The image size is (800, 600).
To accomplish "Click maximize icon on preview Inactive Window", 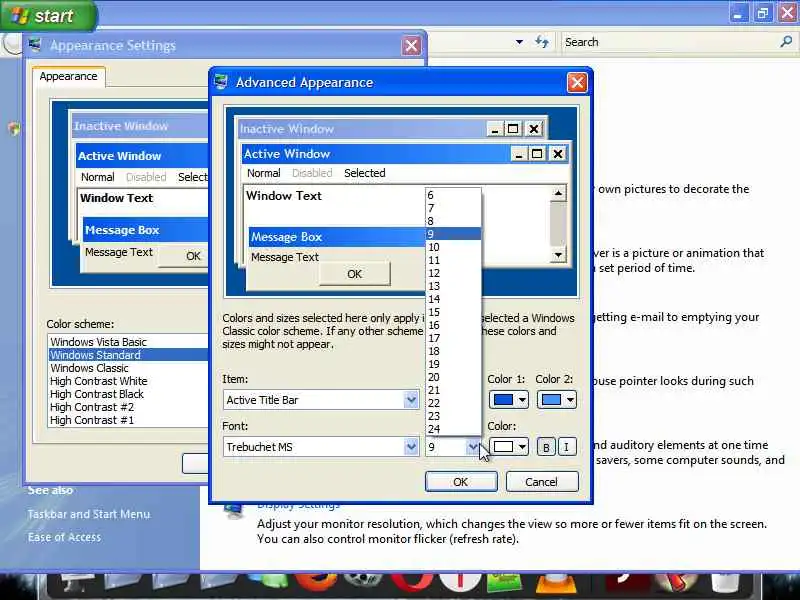I will (513, 129).
